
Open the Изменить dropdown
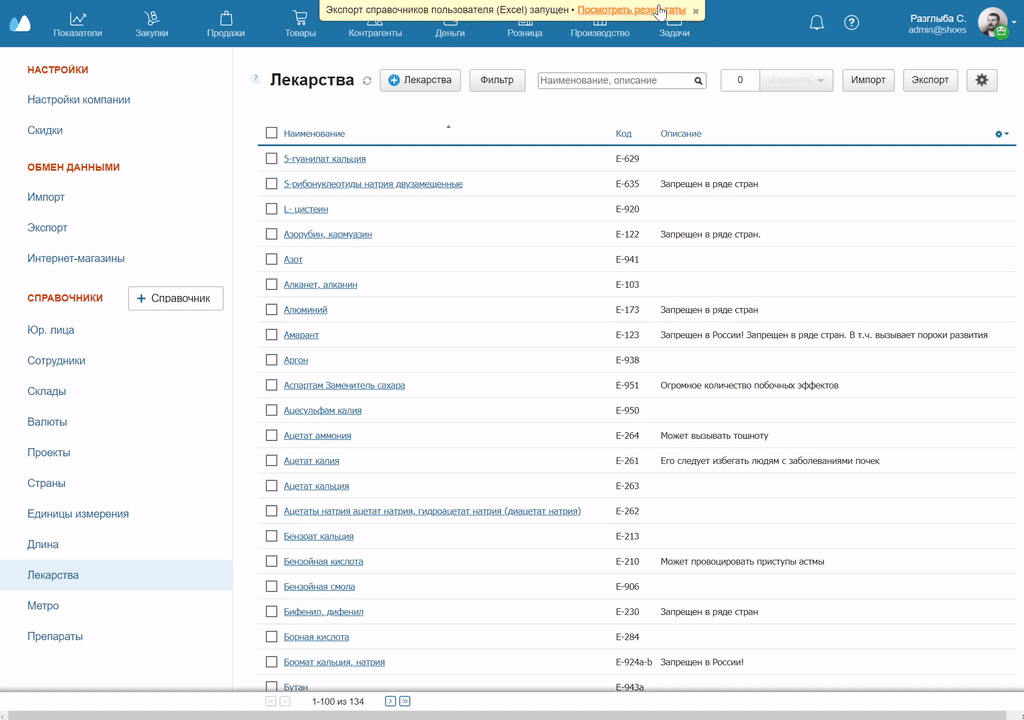pyautogui.click(x=796, y=81)
